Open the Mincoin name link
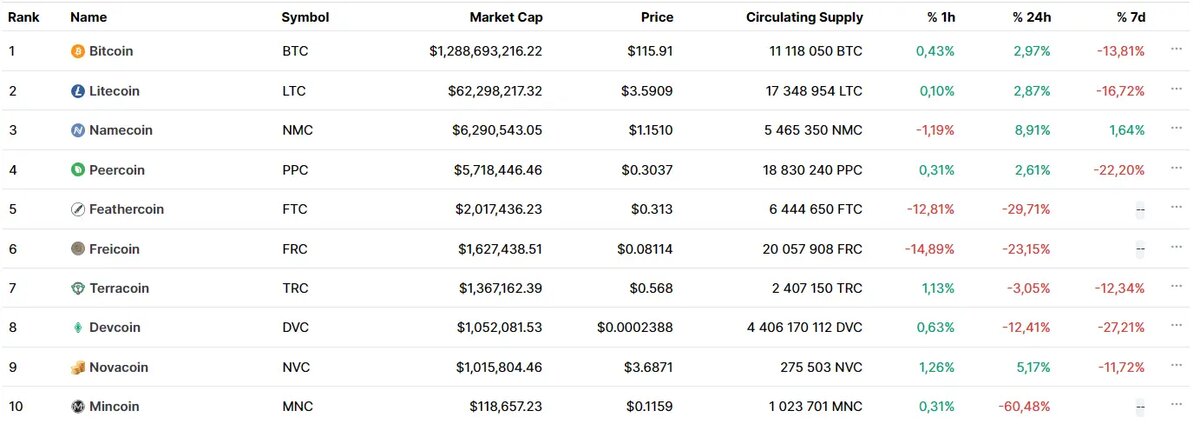 click(x=114, y=407)
